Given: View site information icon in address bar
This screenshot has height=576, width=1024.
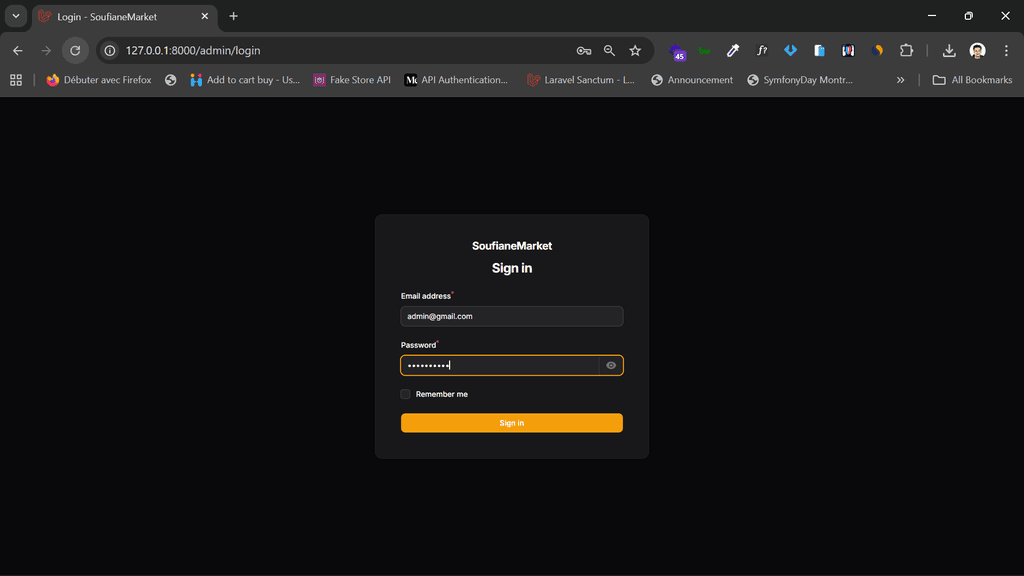Looking at the screenshot, I should [x=110, y=50].
